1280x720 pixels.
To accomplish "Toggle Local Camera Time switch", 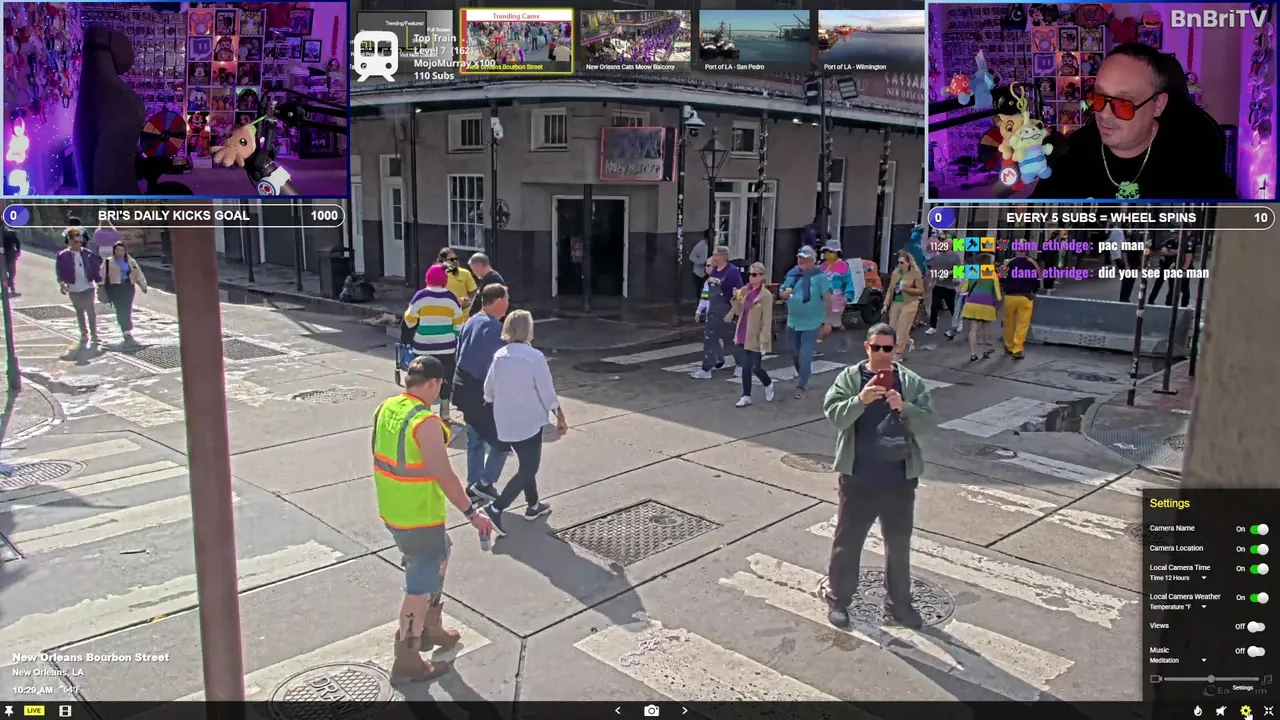I will click(1259, 569).
